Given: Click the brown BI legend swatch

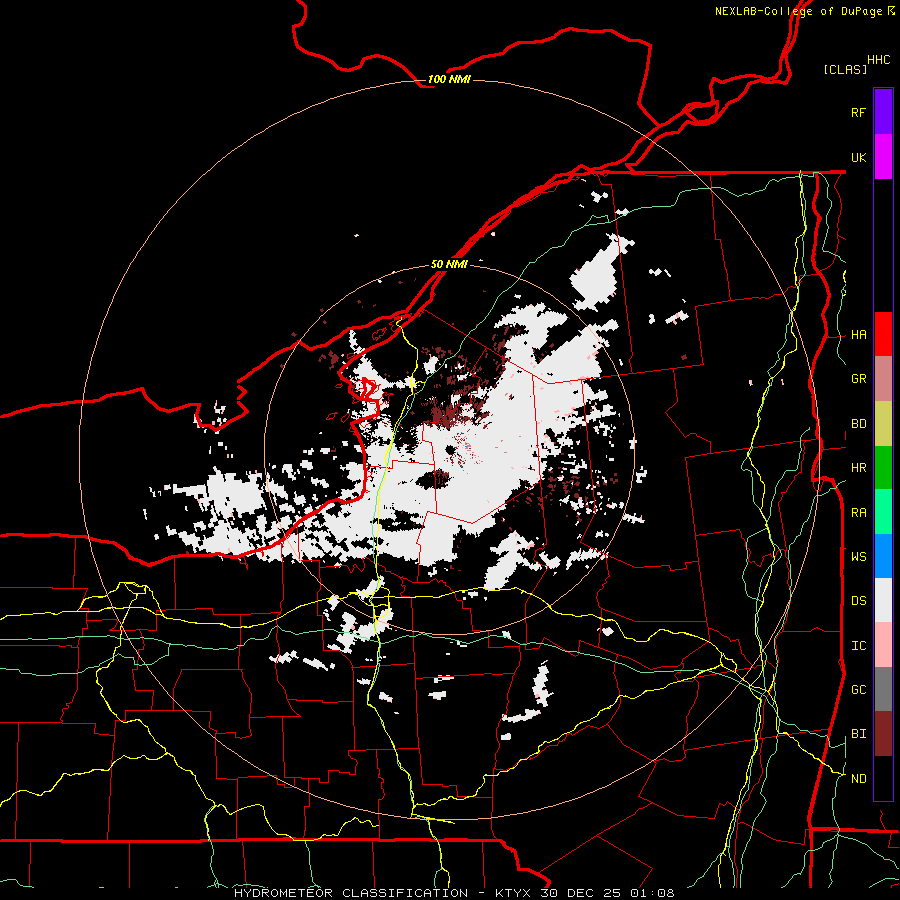Looking at the screenshot, I should point(883,734).
